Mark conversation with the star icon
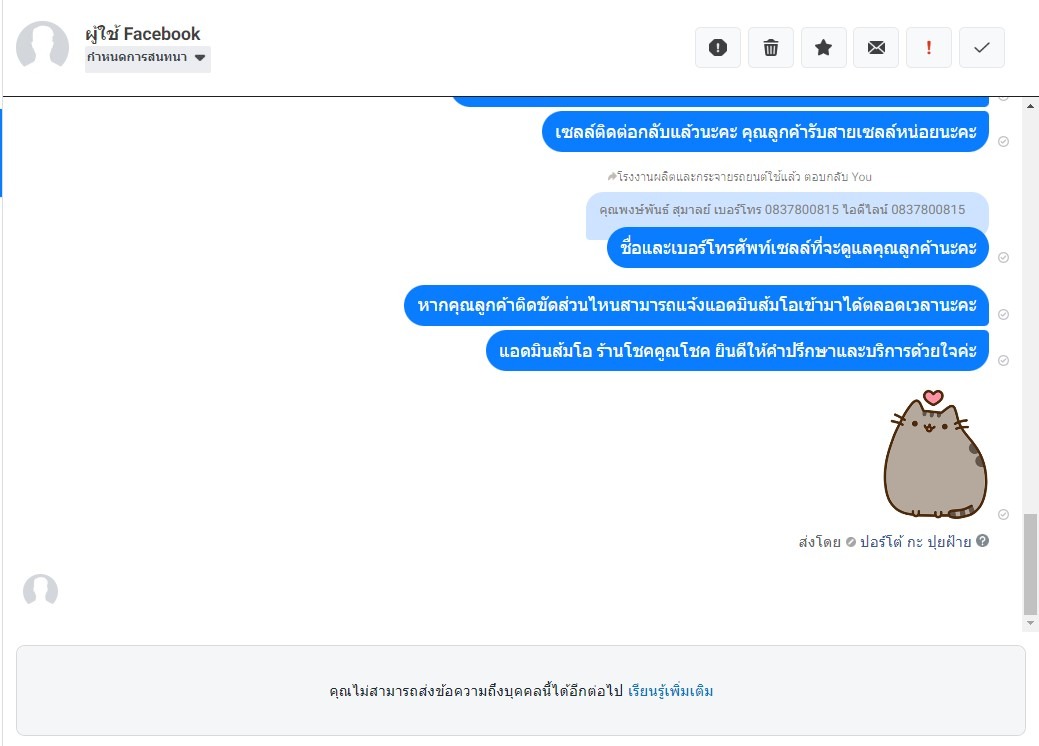 [824, 48]
